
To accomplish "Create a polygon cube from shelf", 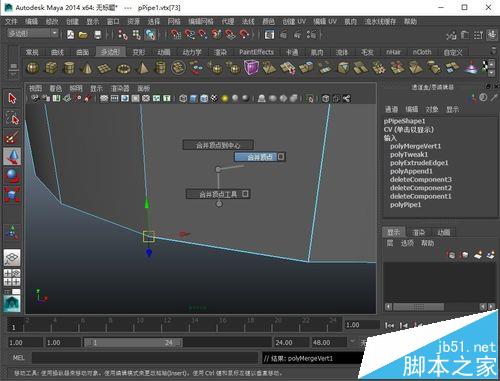I will tap(51, 68).
